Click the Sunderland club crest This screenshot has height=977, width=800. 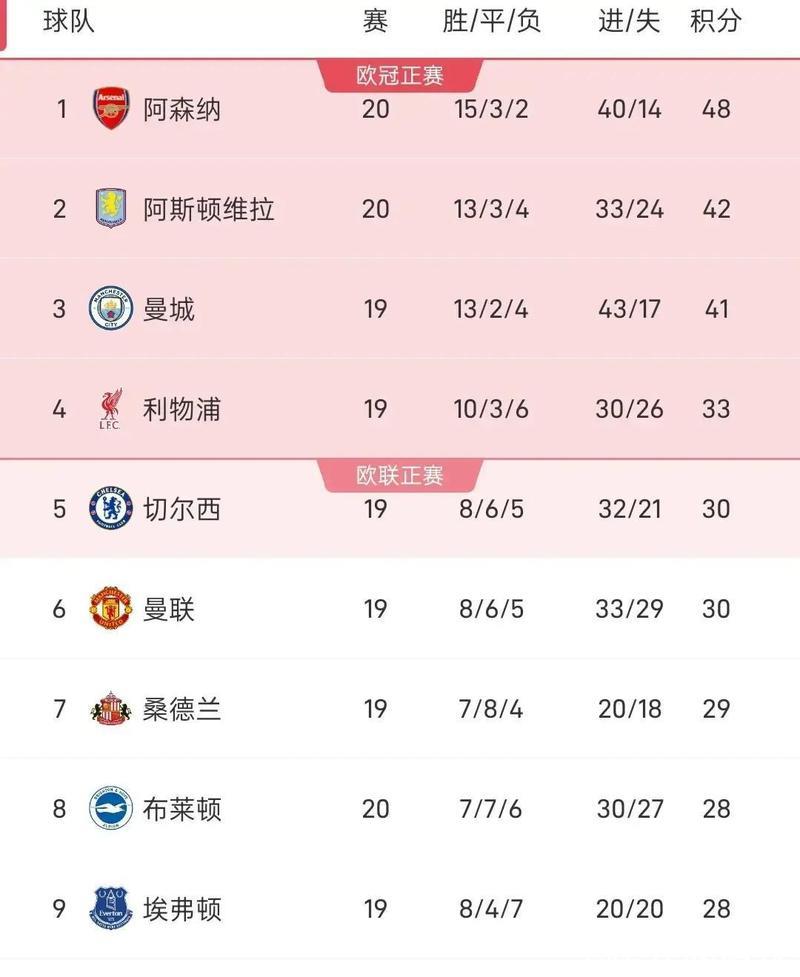point(111,708)
